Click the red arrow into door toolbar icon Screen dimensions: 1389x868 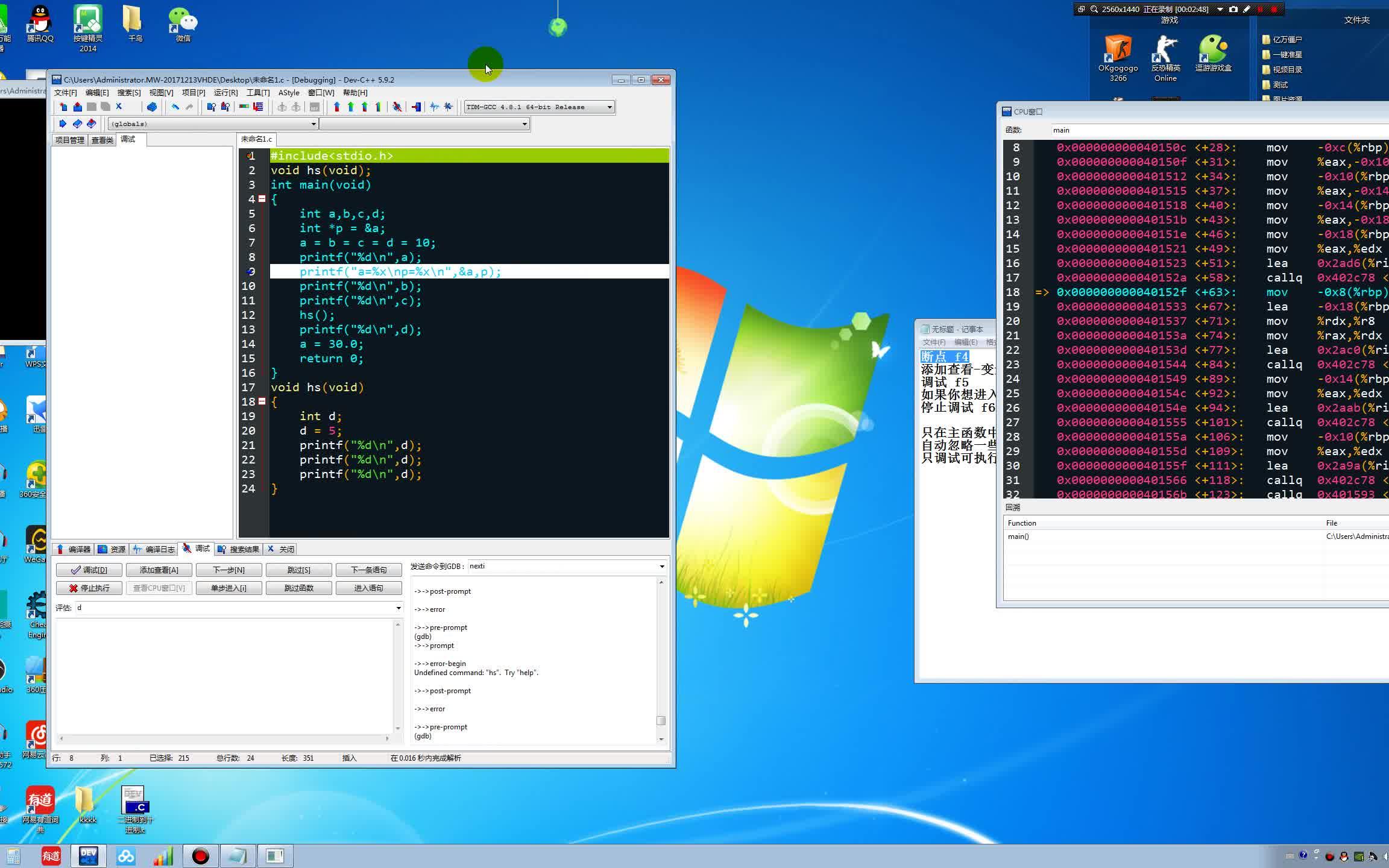click(416, 107)
